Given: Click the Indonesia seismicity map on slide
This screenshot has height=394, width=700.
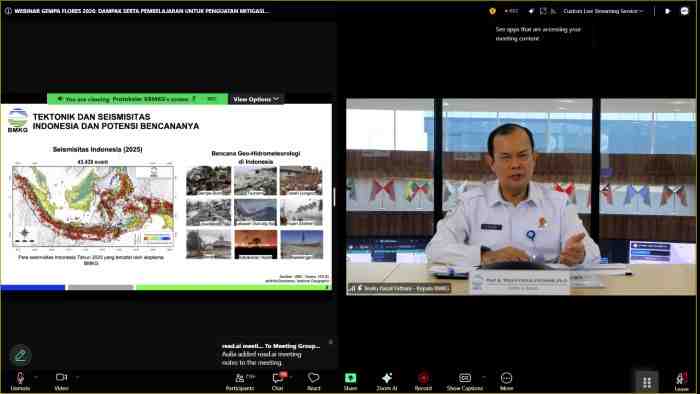Looking at the screenshot, I should (93, 206).
